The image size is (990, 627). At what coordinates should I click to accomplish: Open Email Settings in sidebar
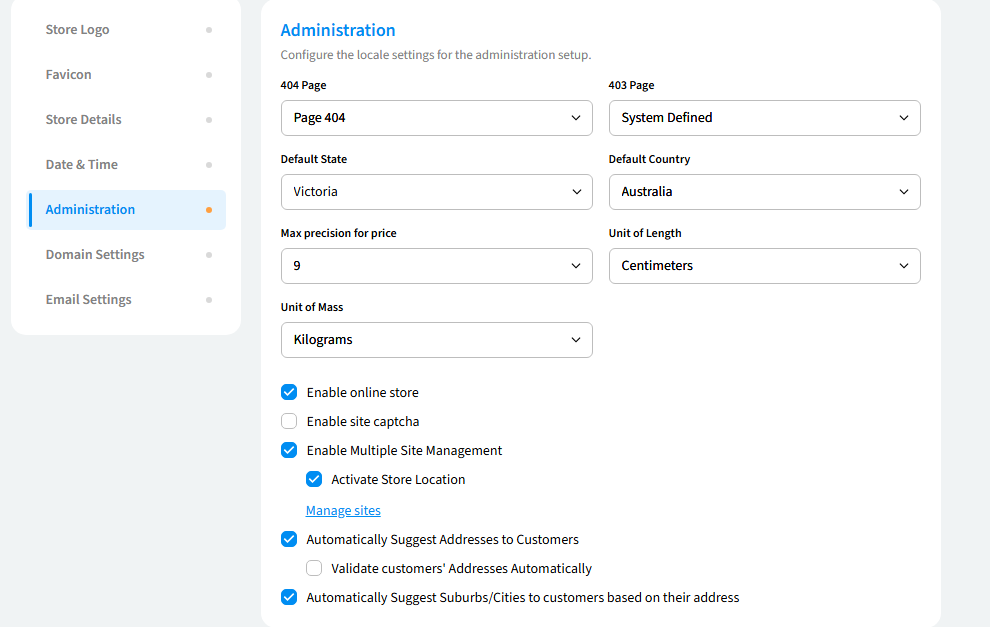89,300
